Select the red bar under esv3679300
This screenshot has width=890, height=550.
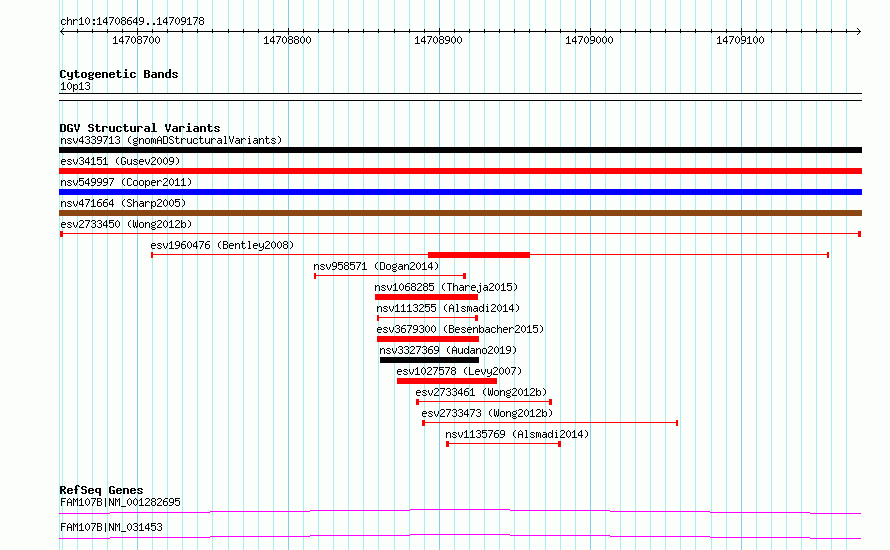pyautogui.click(x=428, y=339)
